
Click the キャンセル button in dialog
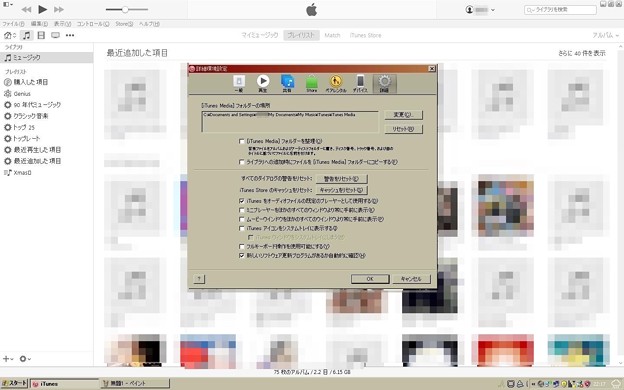click(411, 279)
